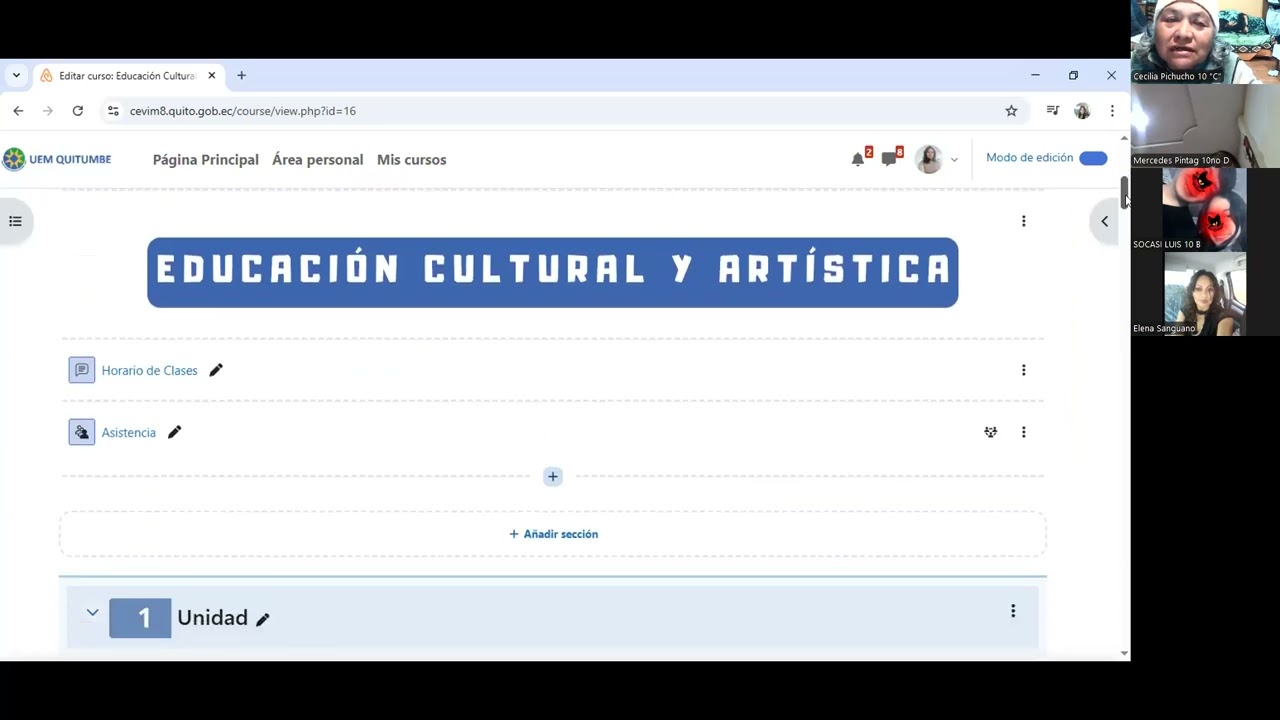Image resolution: width=1280 pixels, height=720 pixels.
Task: Click section number 1 badge
Action: coord(140,618)
